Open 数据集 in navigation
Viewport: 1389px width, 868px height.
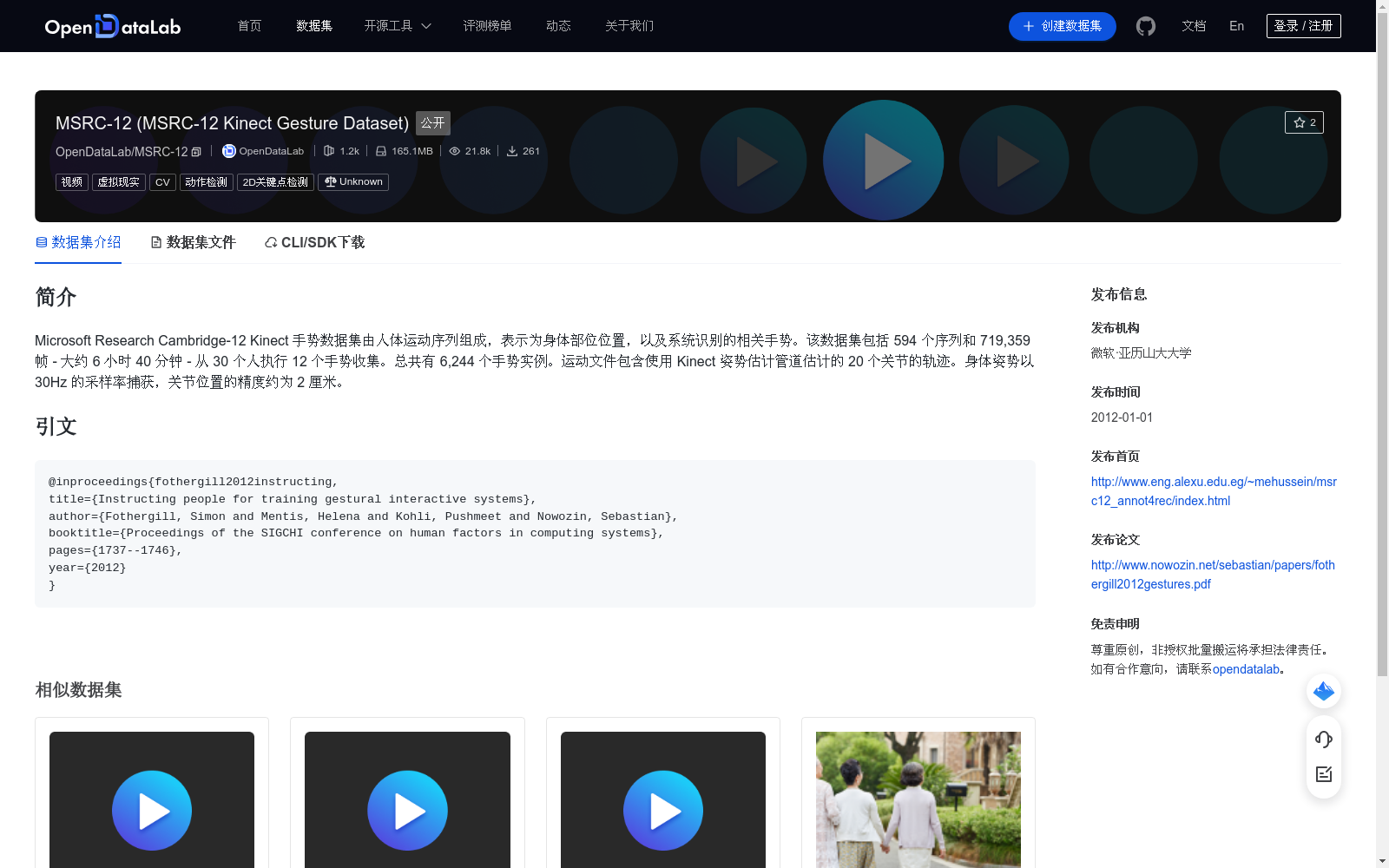pyautogui.click(x=314, y=26)
